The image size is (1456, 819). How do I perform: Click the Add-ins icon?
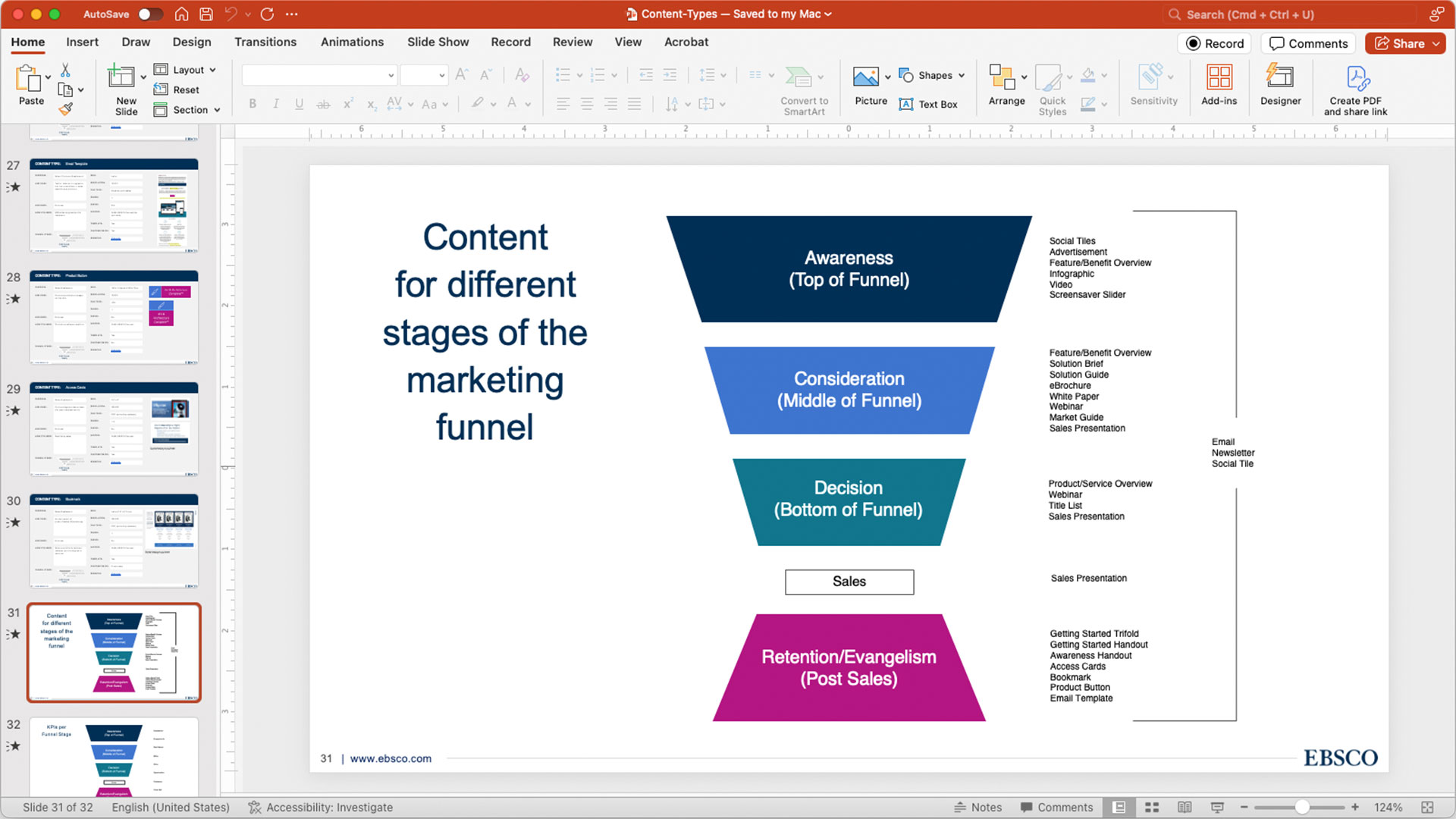tap(1219, 84)
